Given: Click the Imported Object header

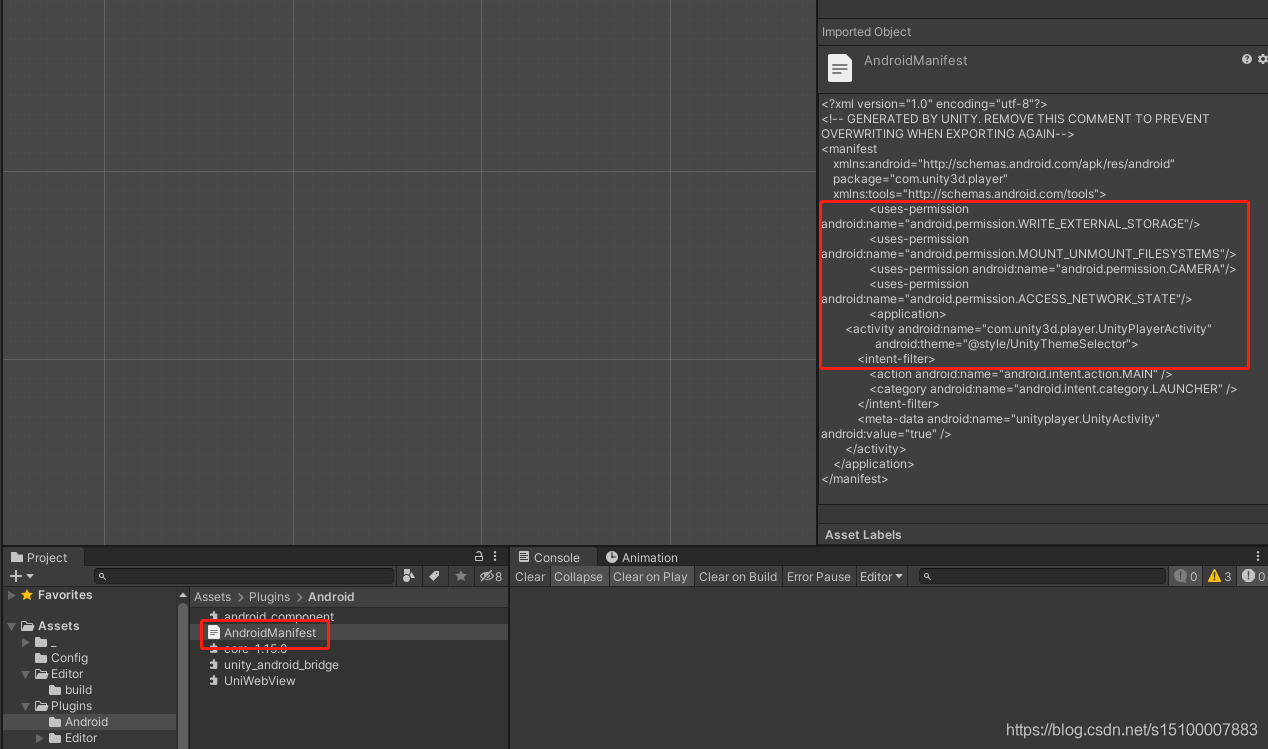Looking at the screenshot, I should 866,32.
